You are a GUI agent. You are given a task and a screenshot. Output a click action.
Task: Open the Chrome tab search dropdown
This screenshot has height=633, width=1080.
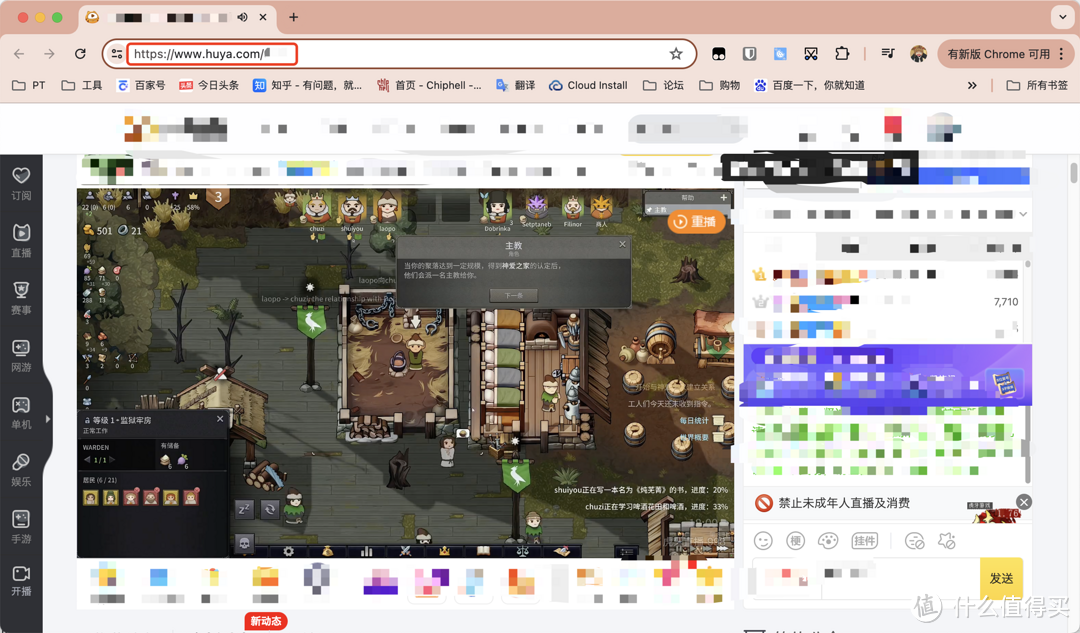point(1062,17)
